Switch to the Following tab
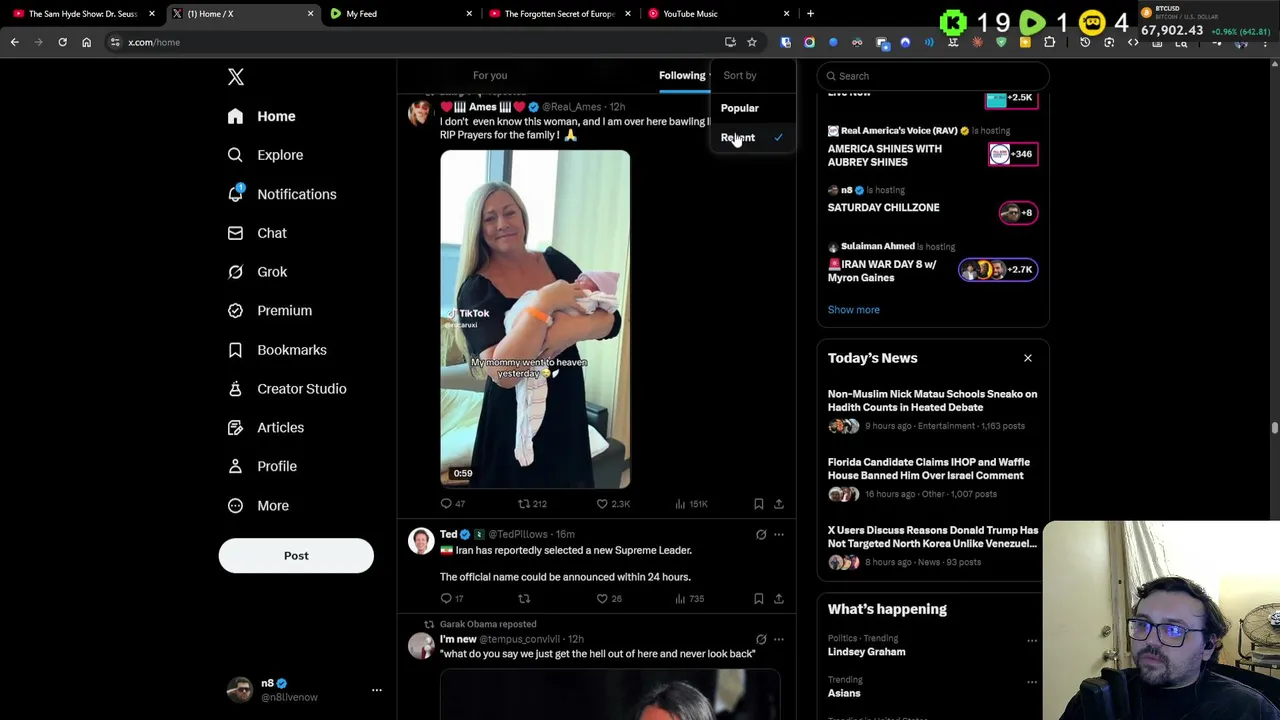The image size is (1280, 720). (x=682, y=75)
